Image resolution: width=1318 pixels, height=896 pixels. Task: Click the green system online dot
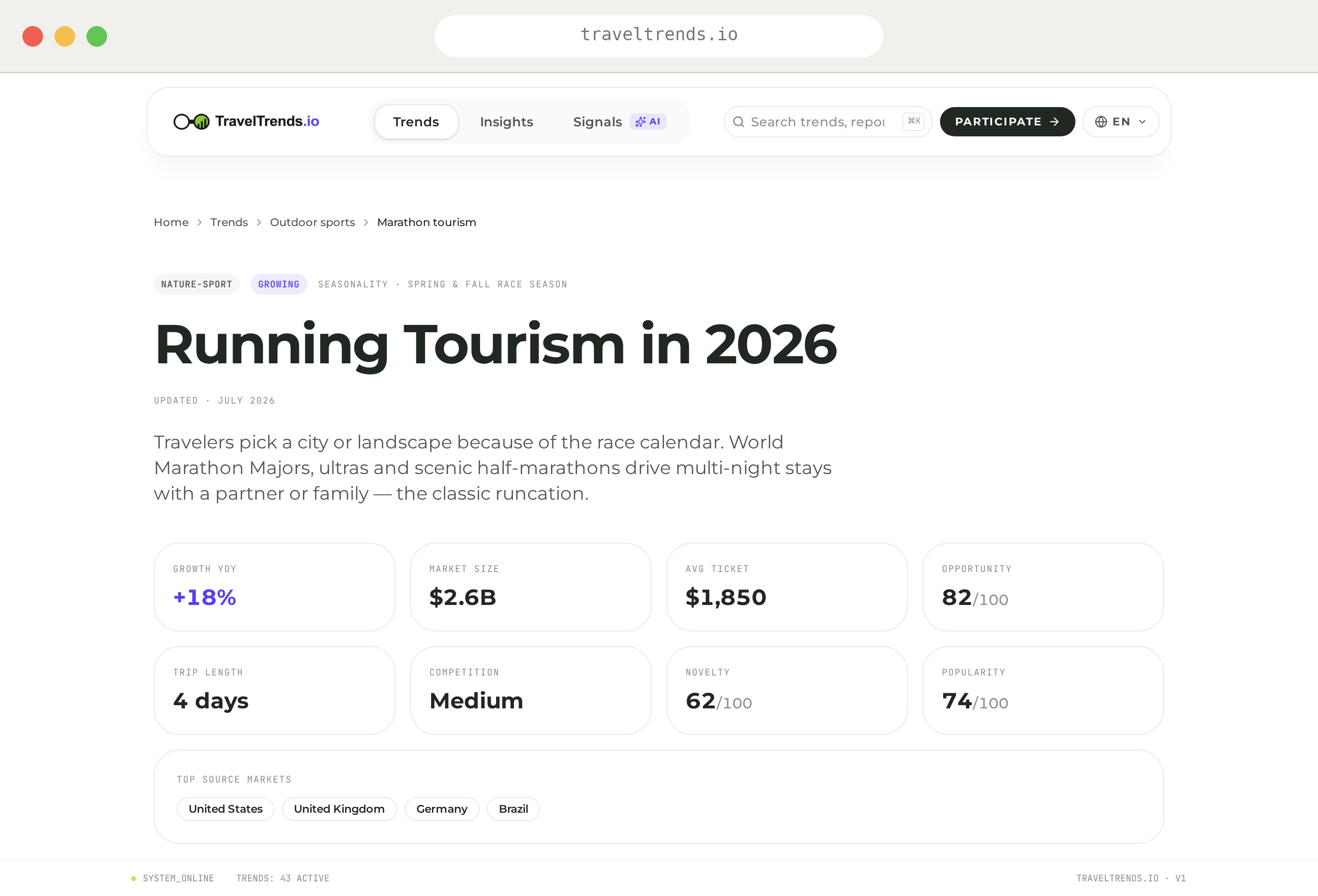(133, 879)
